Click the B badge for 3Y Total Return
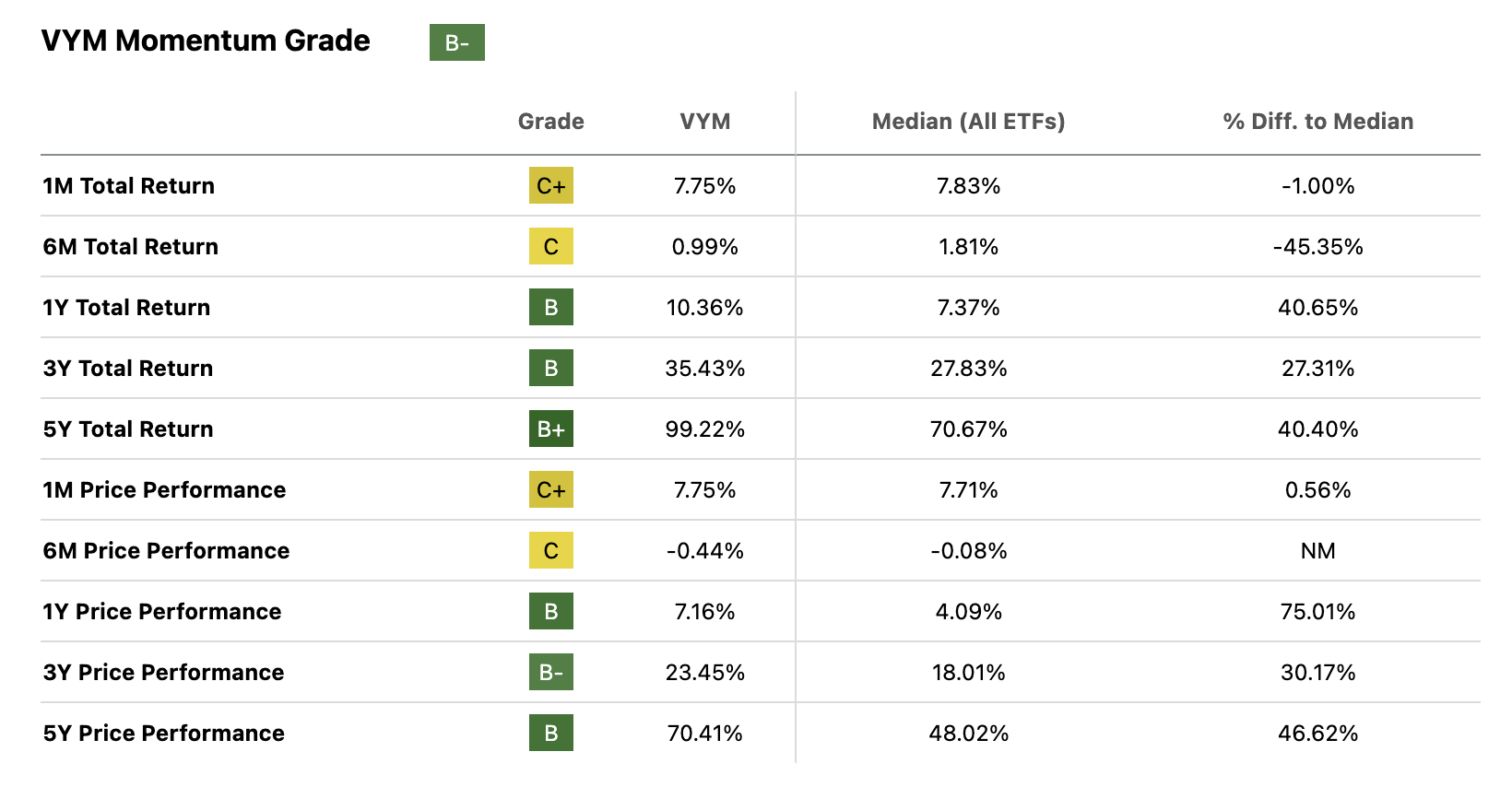The image size is (1512, 787). (550, 369)
